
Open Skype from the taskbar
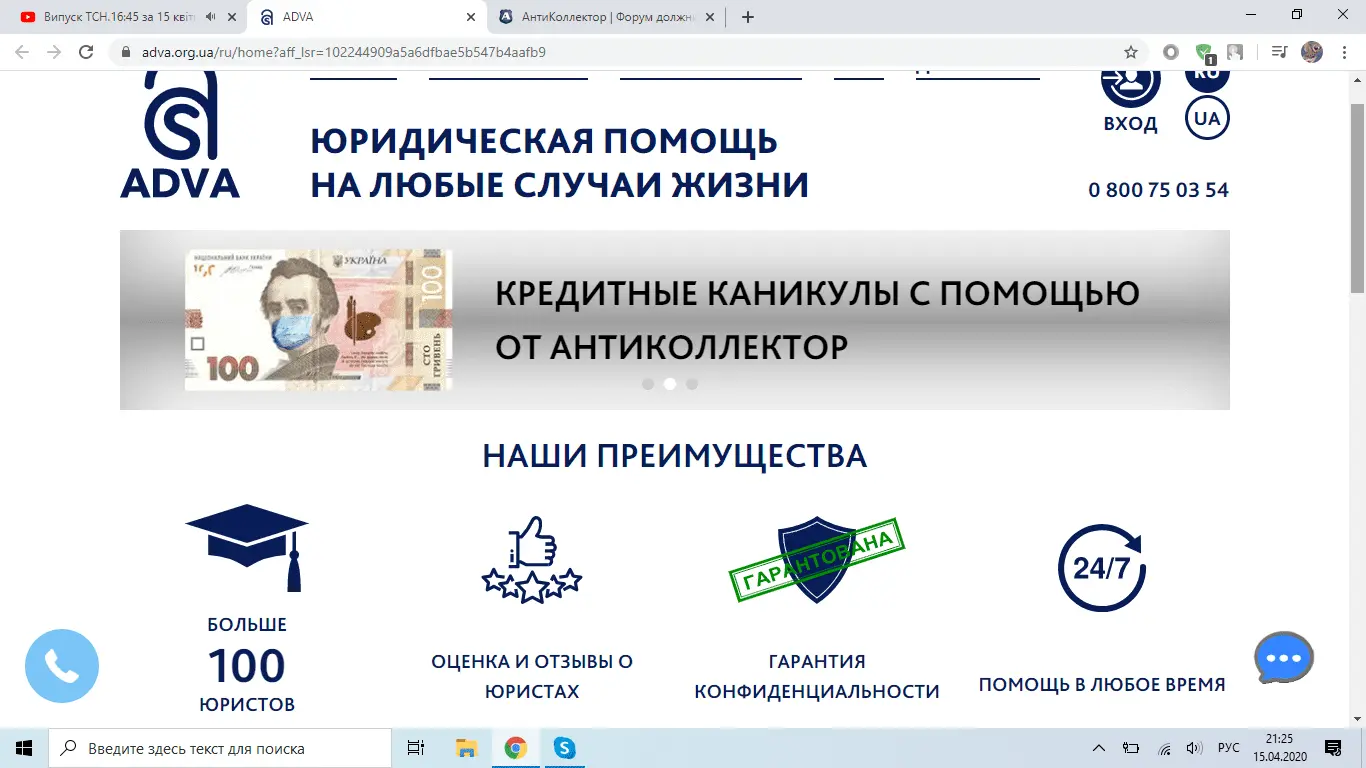(x=564, y=747)
